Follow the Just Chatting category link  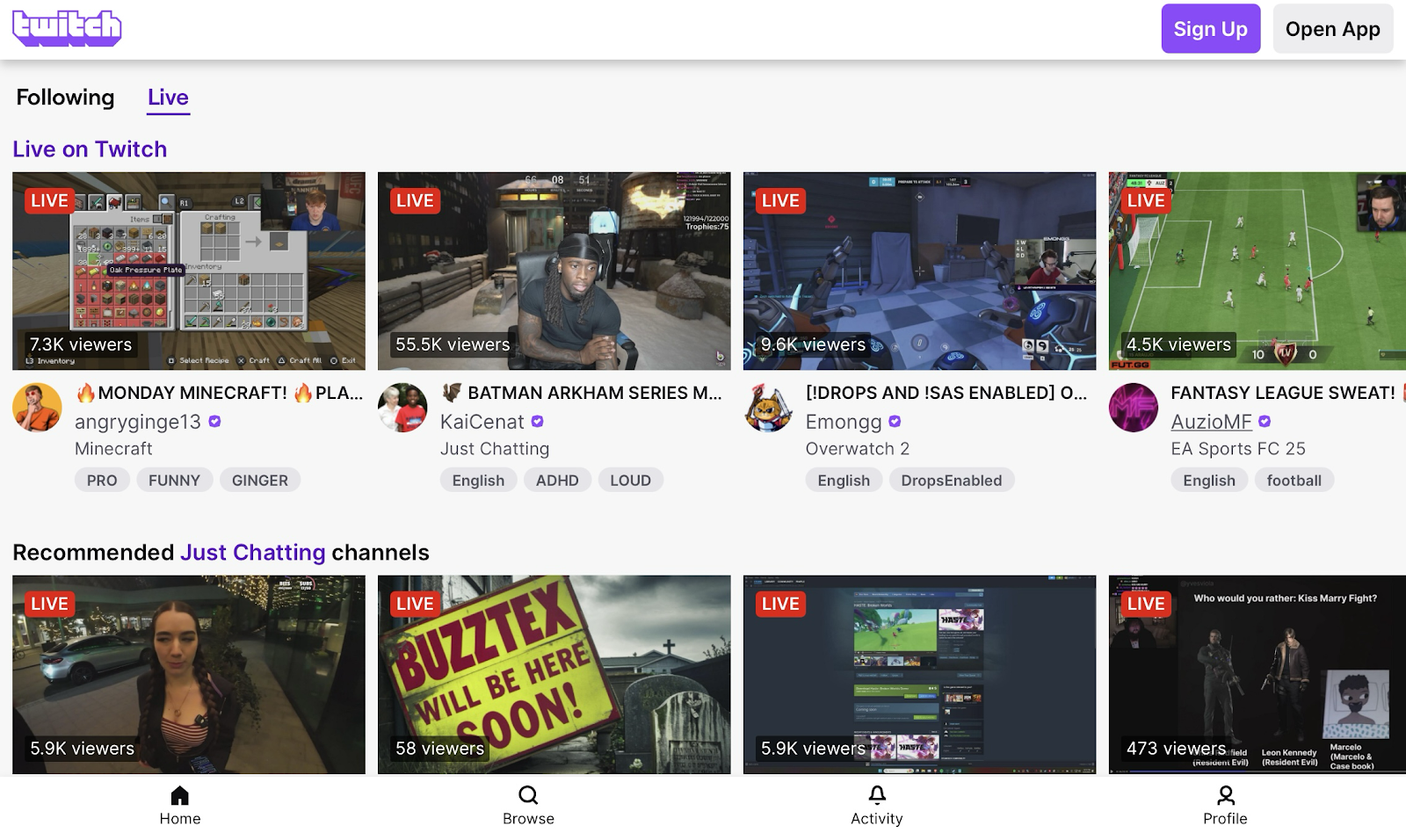[x=253, y=553]
